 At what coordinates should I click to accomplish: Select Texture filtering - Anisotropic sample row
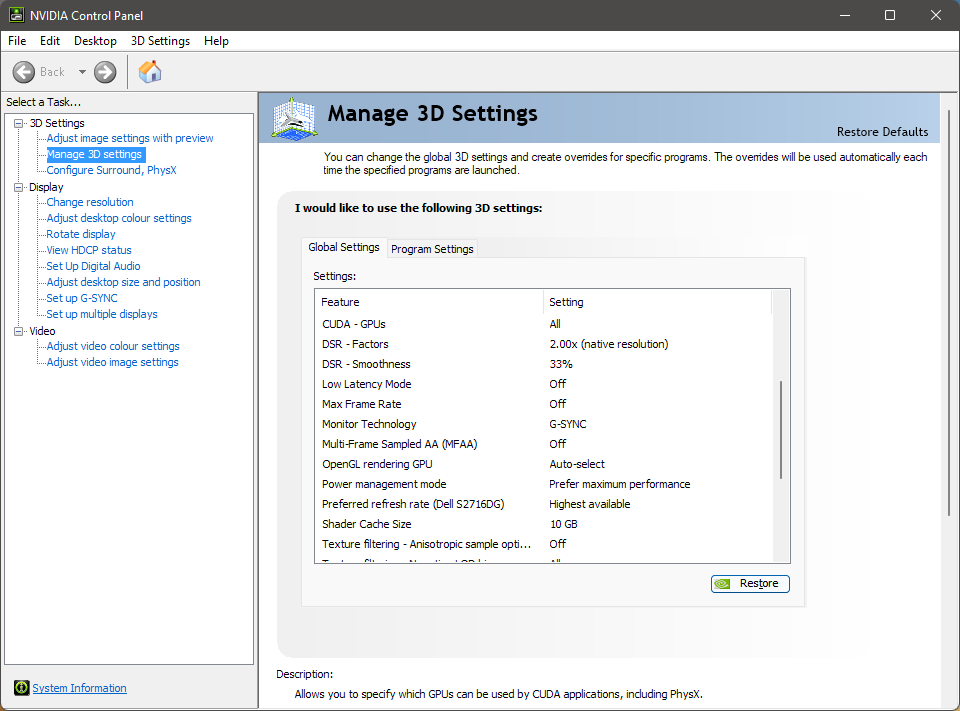tap(544, 544)
